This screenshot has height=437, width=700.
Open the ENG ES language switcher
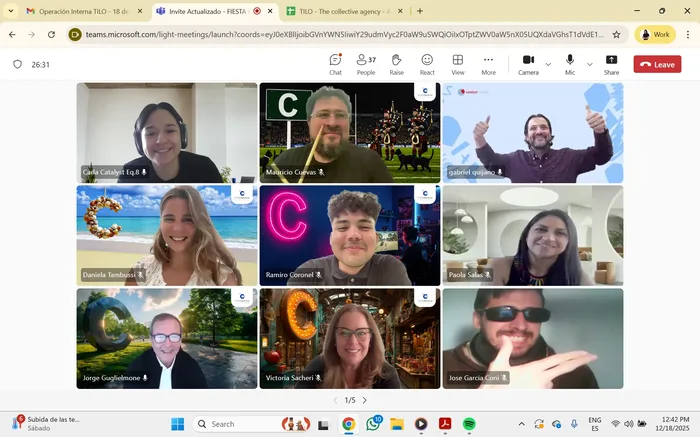pyautogui.click(x=595, y=424)
